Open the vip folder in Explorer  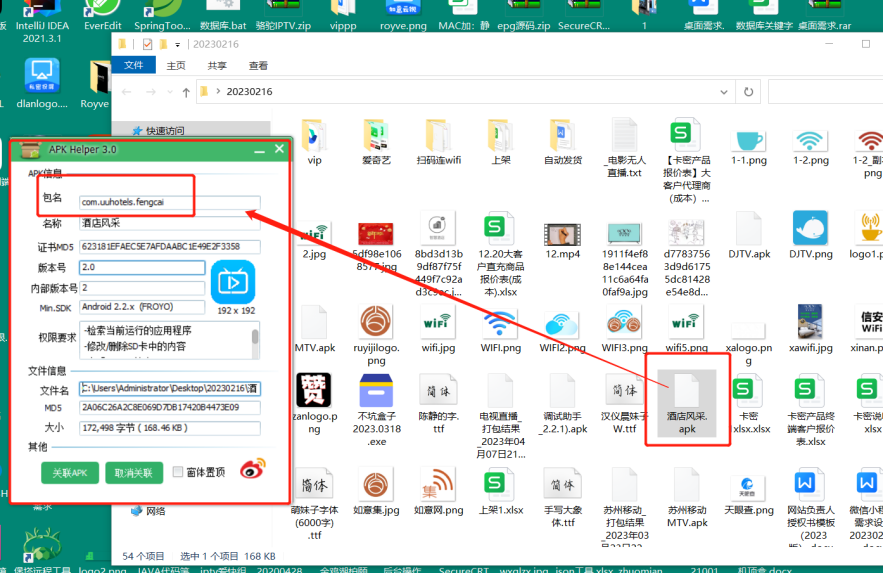(x=314, y=143)
